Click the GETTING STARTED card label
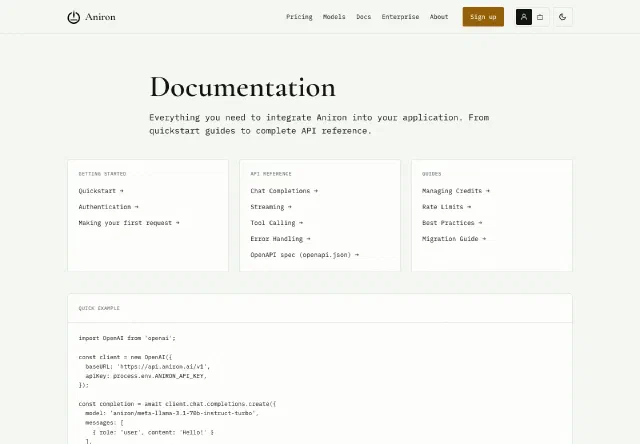Image resolution: width=640 pixels, height=444 pixels. pos(102,174)
